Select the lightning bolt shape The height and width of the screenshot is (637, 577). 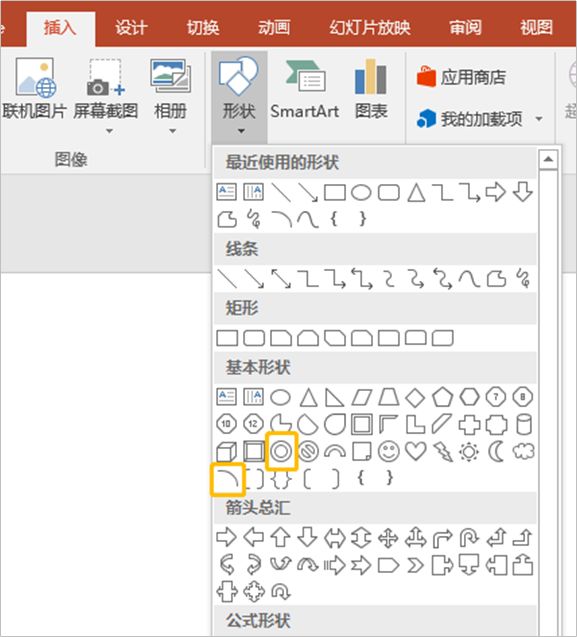(443, 451)
